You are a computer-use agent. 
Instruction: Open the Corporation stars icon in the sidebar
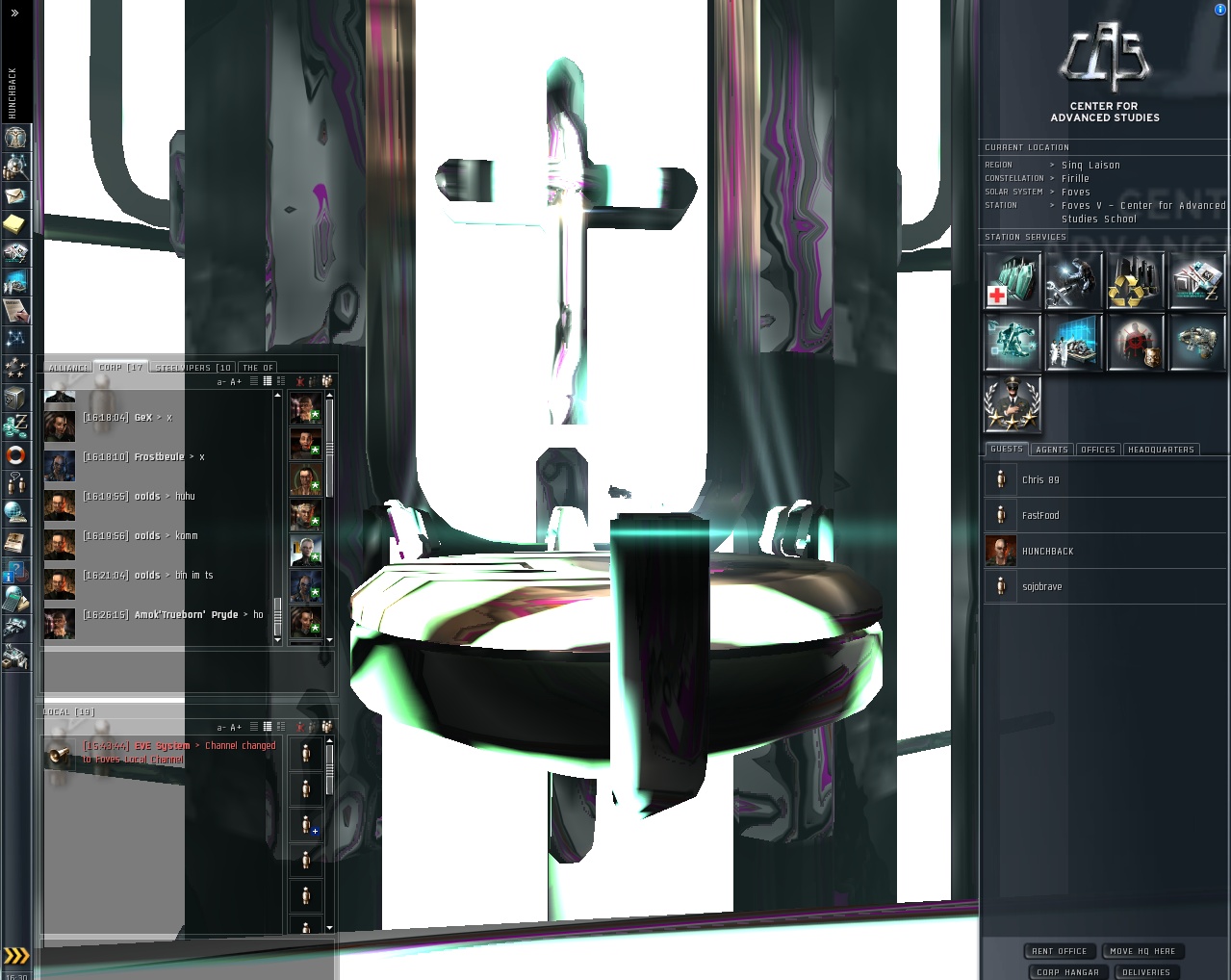15,368
